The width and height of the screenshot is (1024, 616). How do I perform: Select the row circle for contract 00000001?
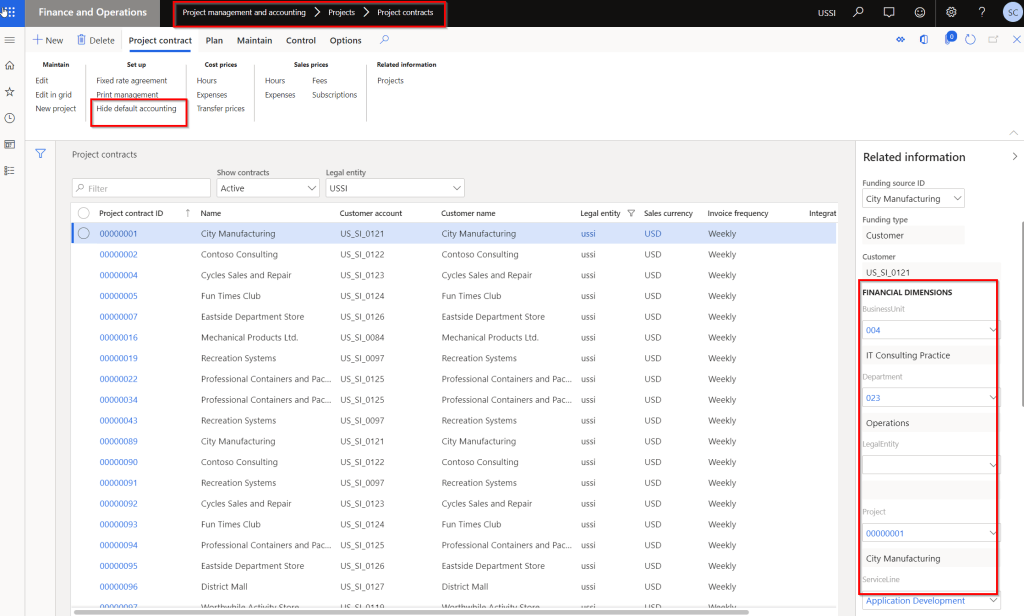[x=84, y=234]
